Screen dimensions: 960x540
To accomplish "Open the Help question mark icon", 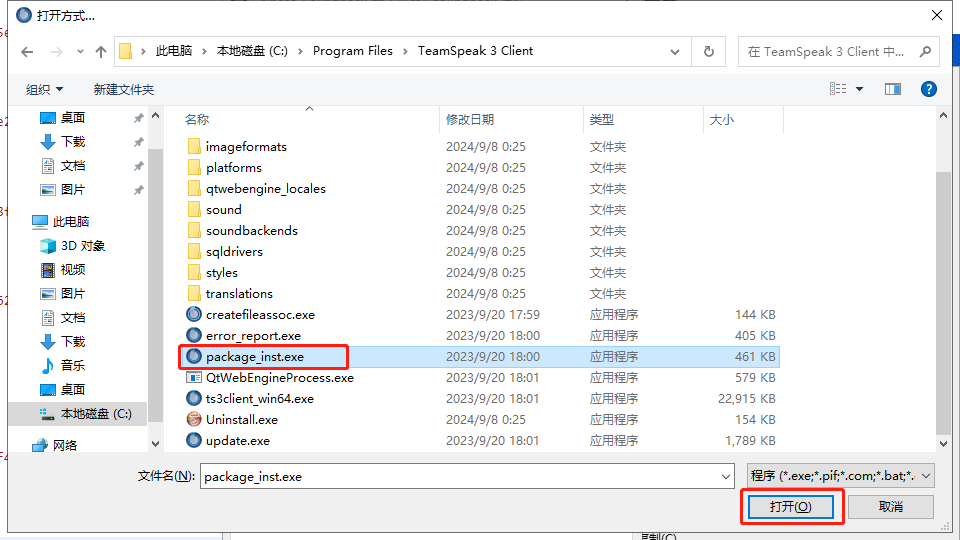I will pyautogui.click(x=928, y=89).
